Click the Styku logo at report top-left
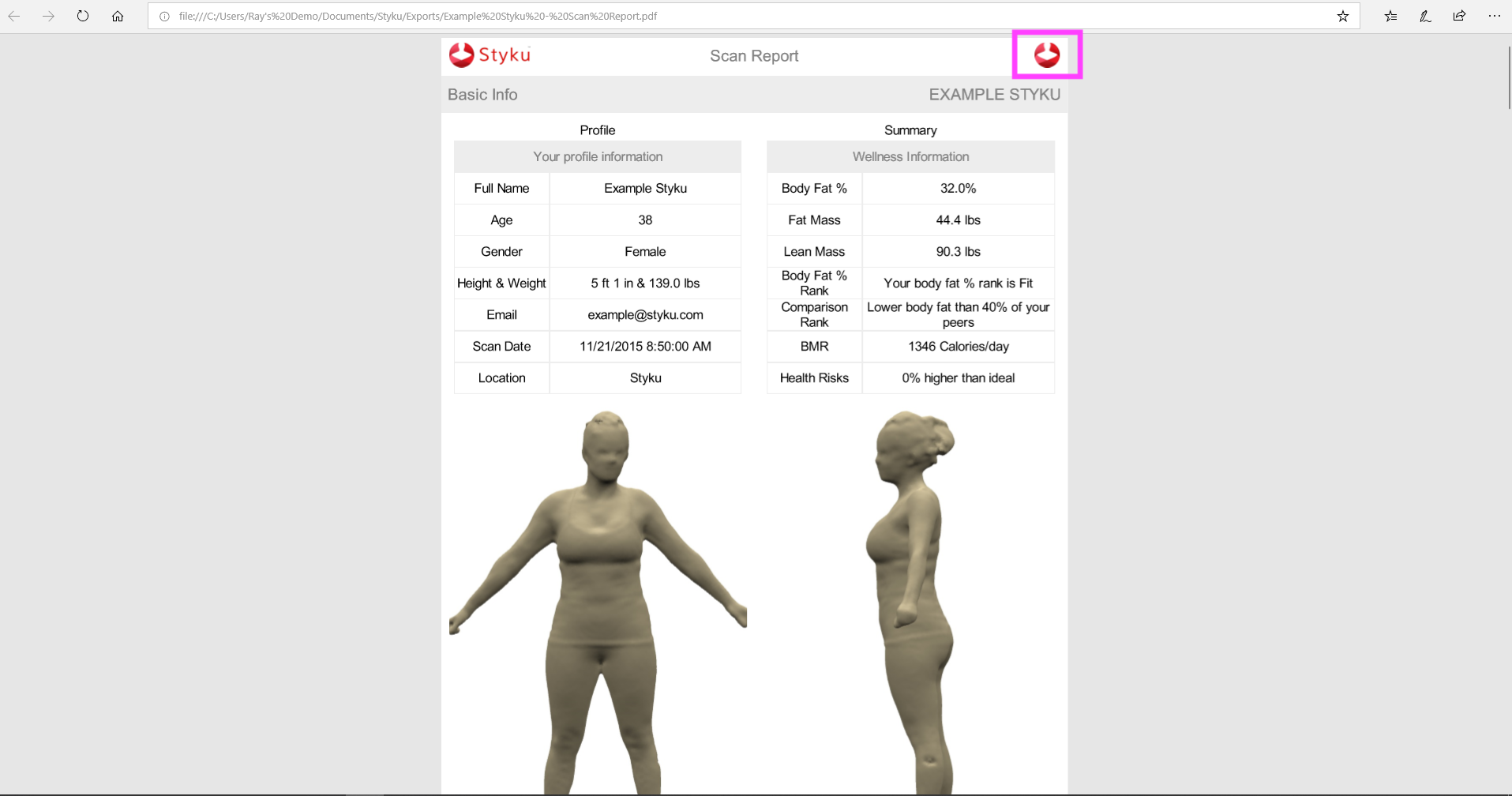 pos(490,55)
